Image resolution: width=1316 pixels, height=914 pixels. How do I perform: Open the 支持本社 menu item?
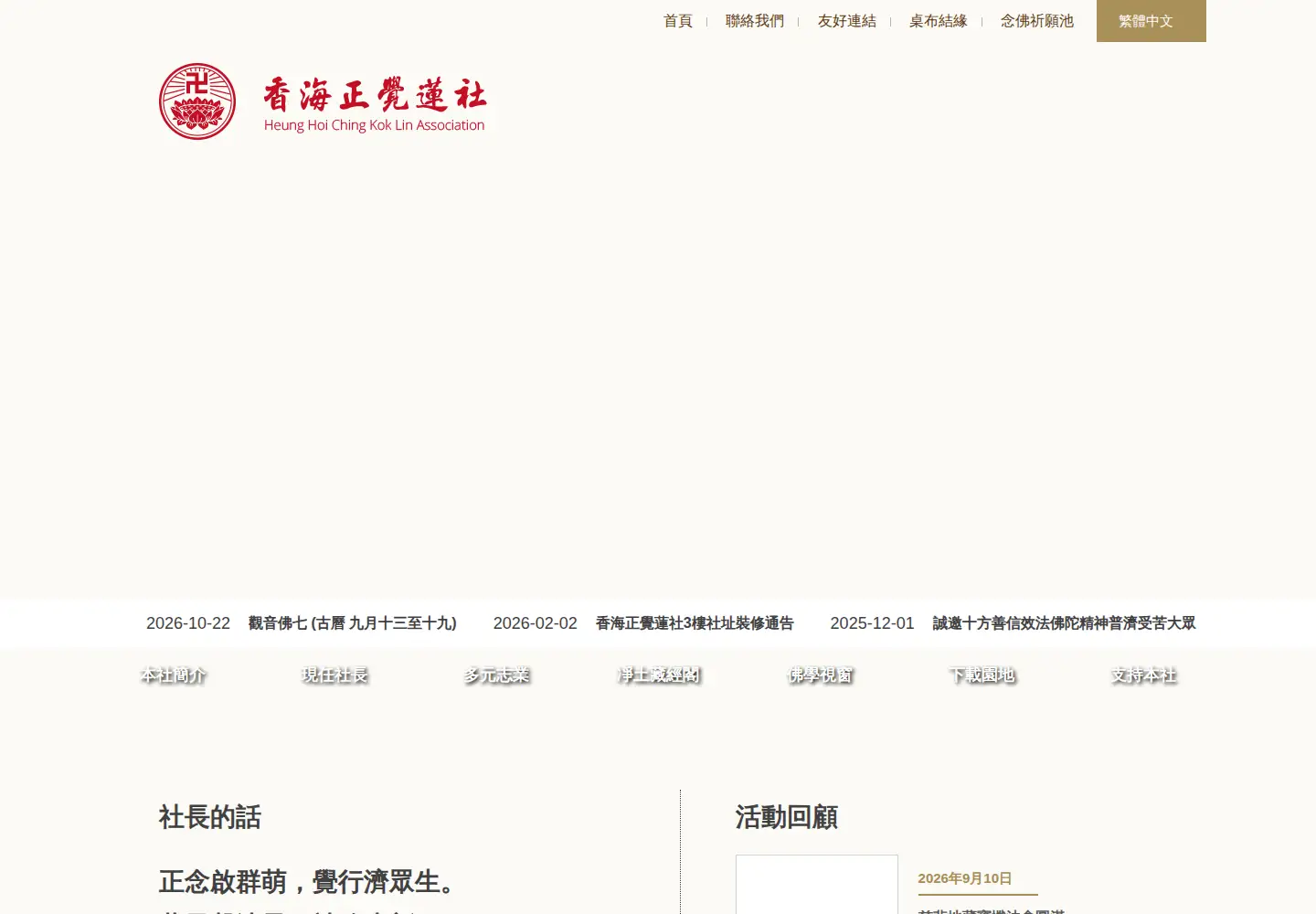pos(1143,675)
